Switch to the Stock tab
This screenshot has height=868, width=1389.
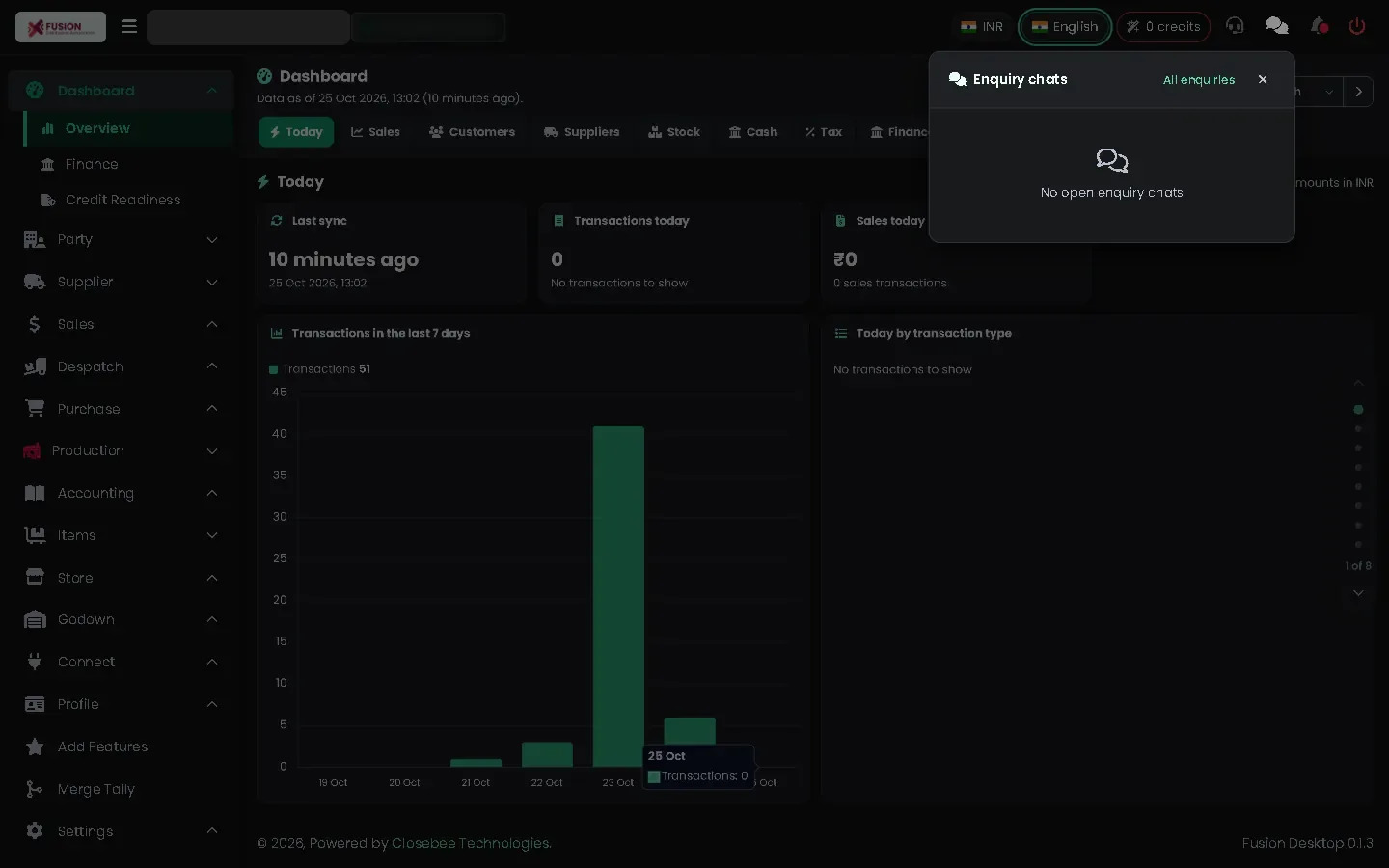click(674, 132)
